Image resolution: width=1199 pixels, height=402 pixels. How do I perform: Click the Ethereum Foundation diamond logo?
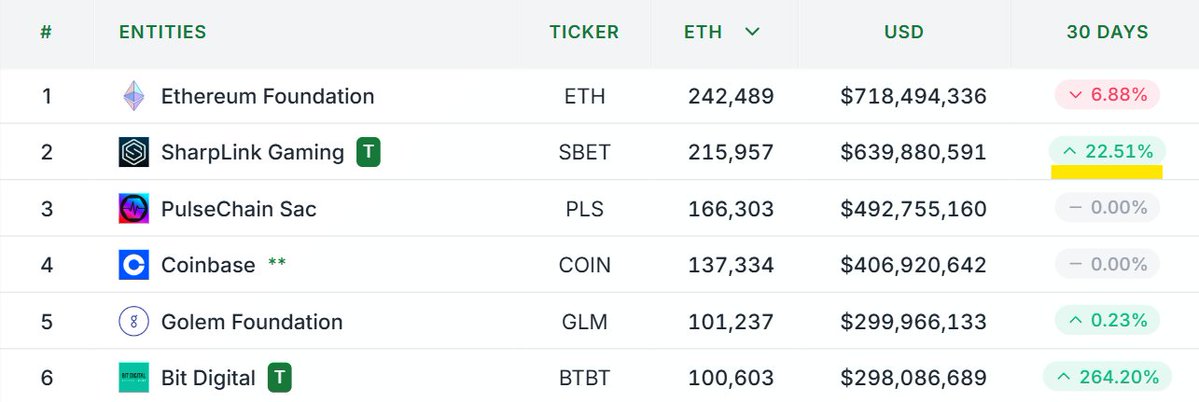coord(134,96)
